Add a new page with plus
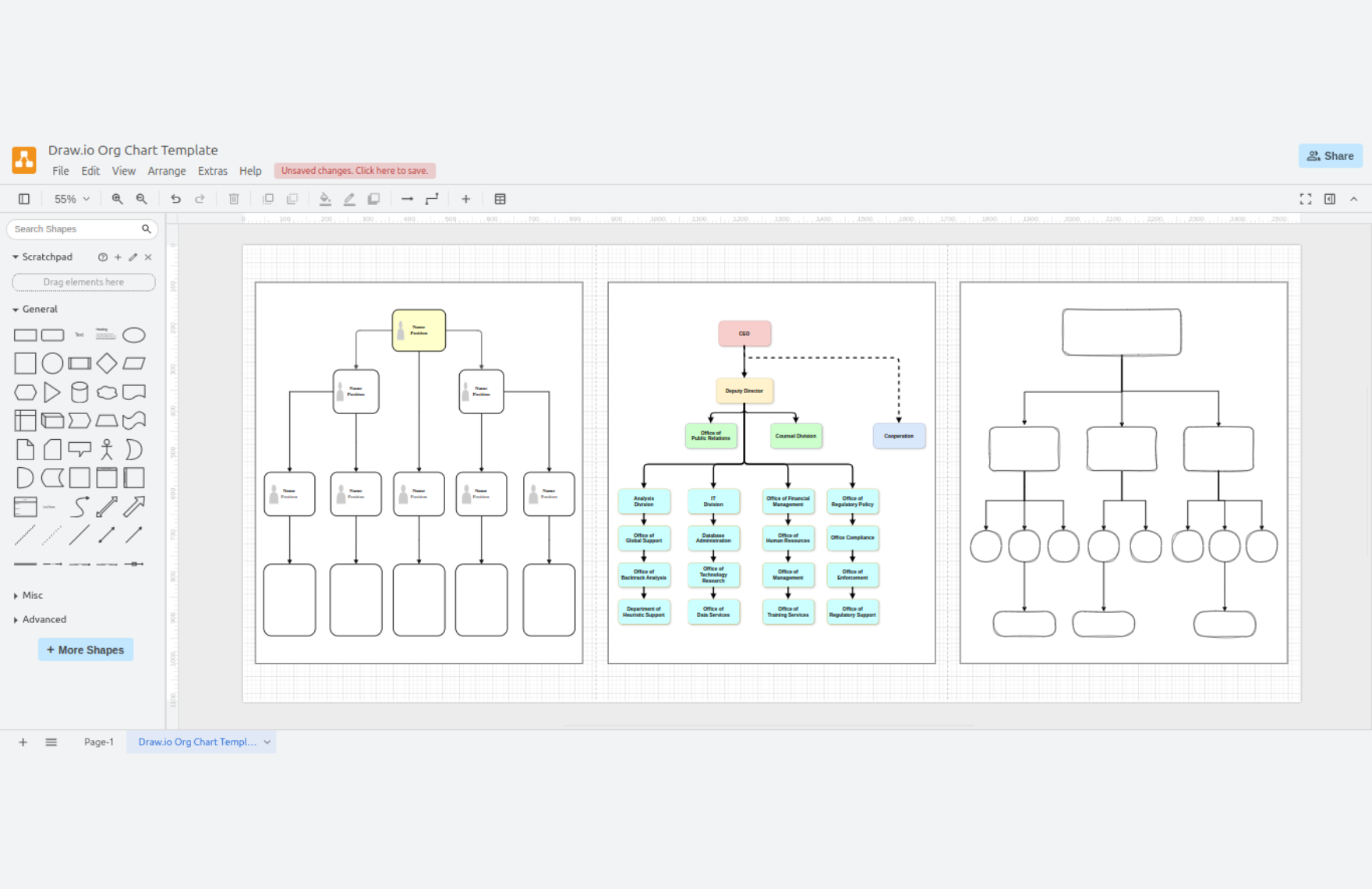Image resolution: width=1372 pixels, height=889 pixels. [x=23, y=742]
